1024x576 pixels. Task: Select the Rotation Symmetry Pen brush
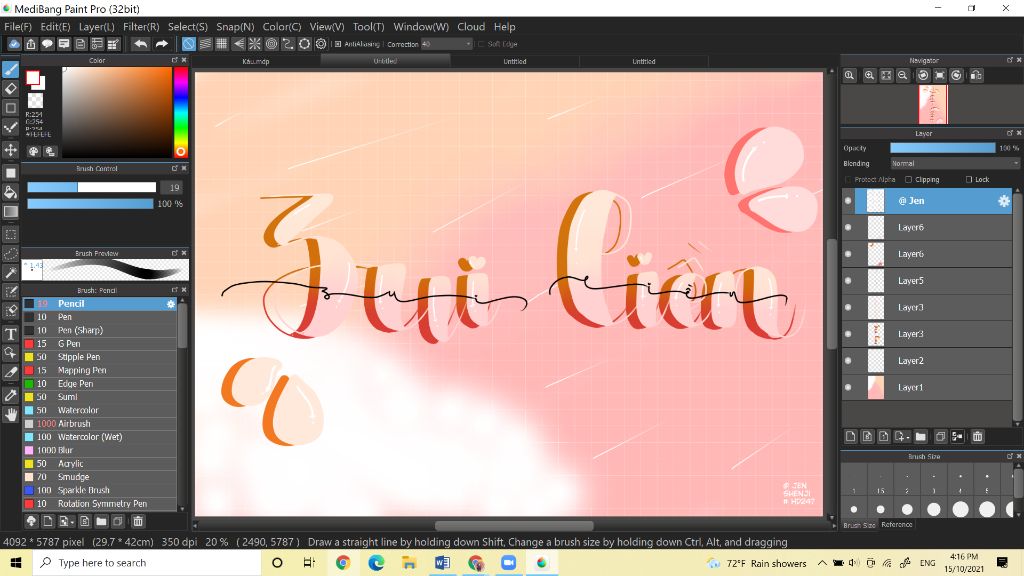pos(99,504)
